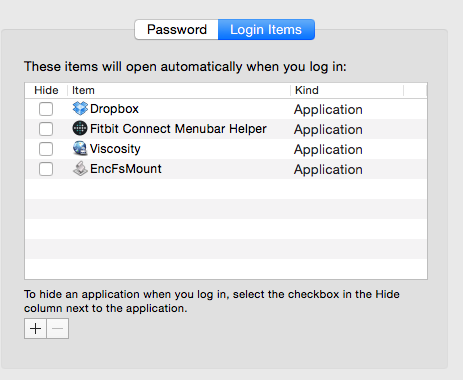Click empty area in login items list
463x380 pixels.
coord(226,229)
